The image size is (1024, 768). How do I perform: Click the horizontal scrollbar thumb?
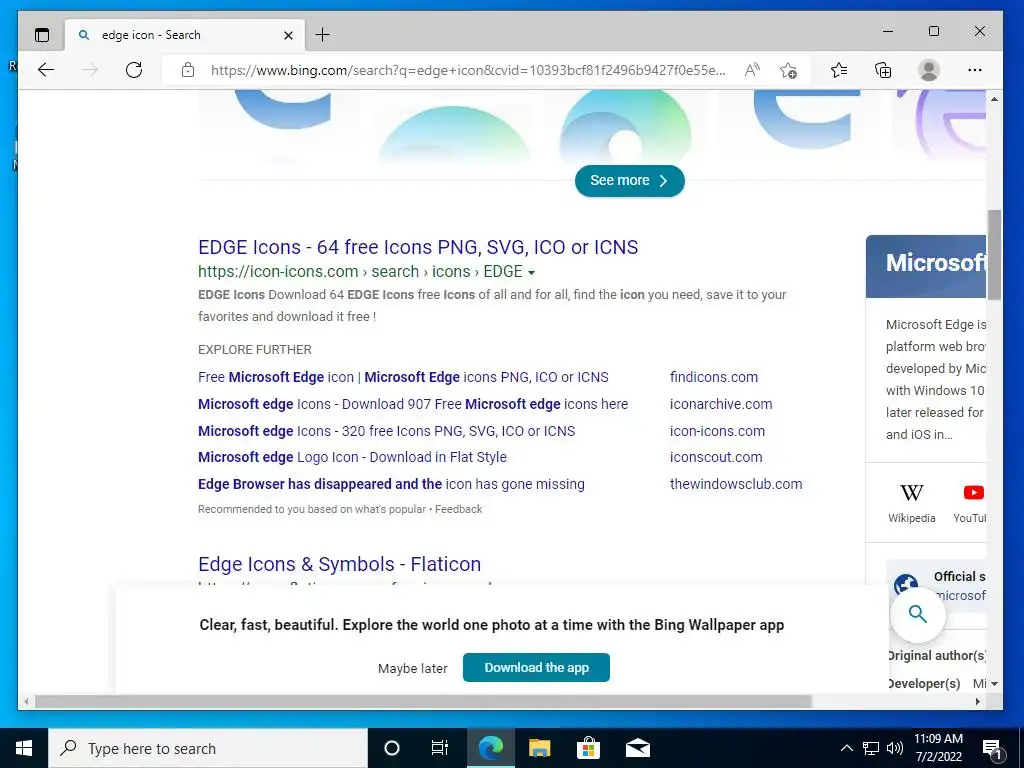[423, 701]
